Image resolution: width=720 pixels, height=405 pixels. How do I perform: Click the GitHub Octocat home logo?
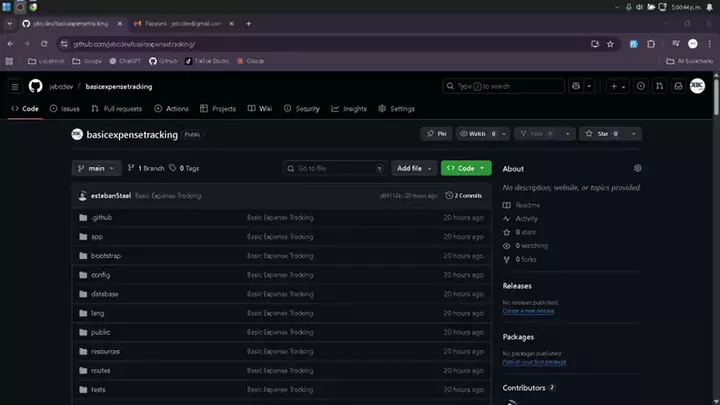point(35,86)
